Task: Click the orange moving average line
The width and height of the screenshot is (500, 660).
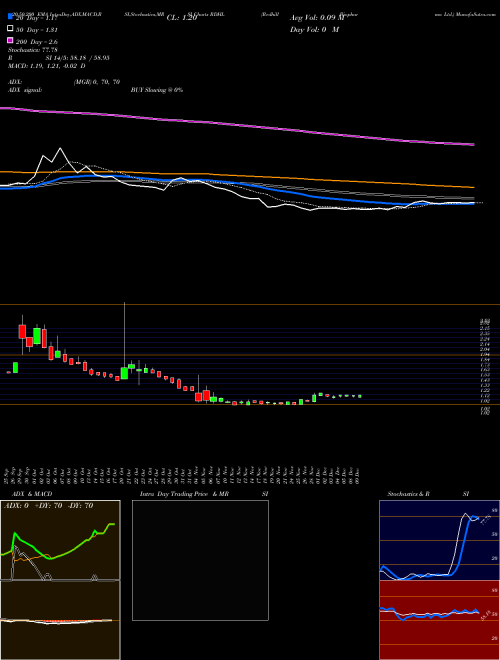Action: pyautogui.click(x=237, y=178)
